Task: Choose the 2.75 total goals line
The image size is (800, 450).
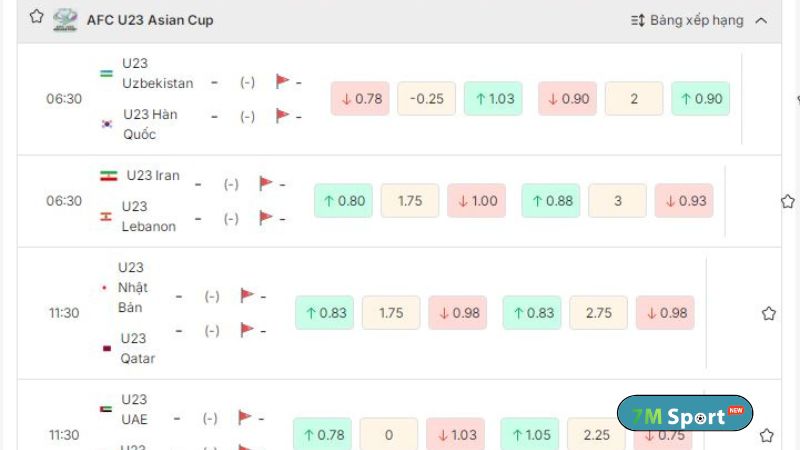Action: (598, 313)
